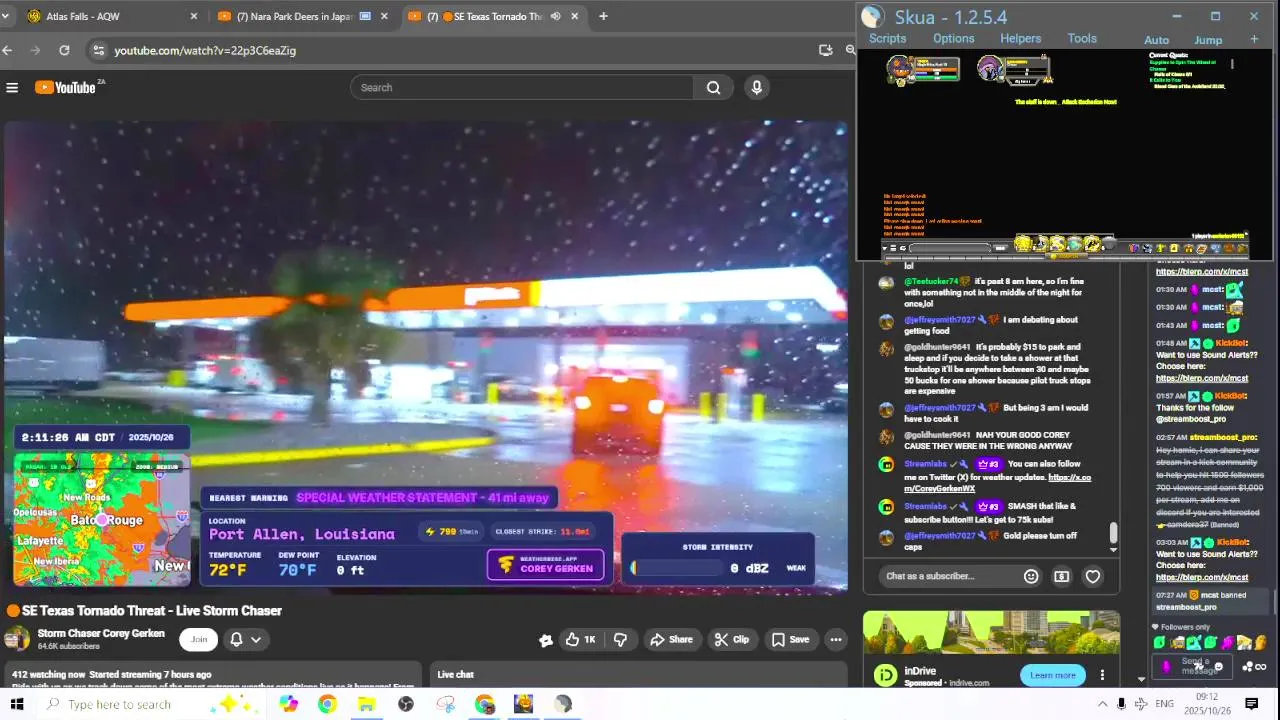Viewport: 1280px width, 720px height.
Task: Open the Windows notification center
Action: pyautogui.click(x=1251, y=704)
